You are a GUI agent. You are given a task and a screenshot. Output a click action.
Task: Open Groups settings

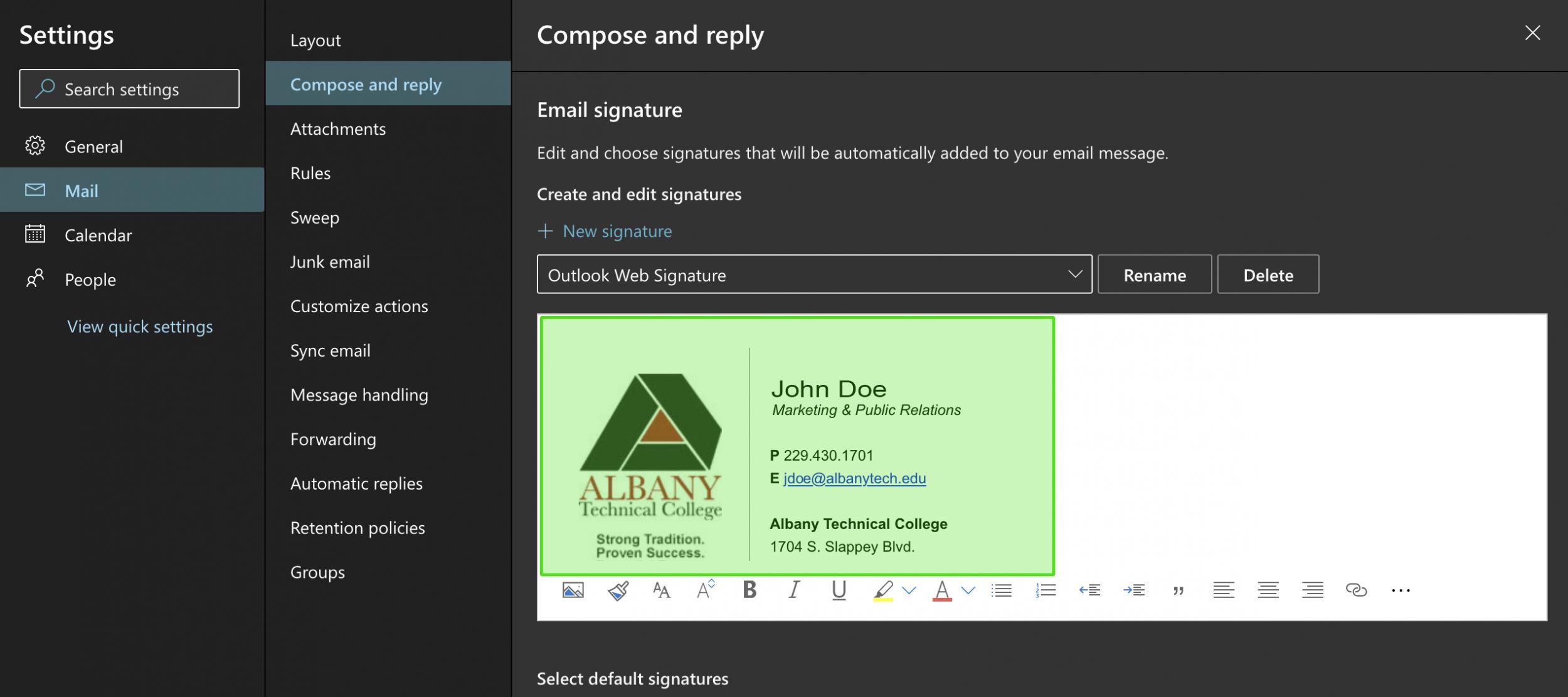point(388,572)
